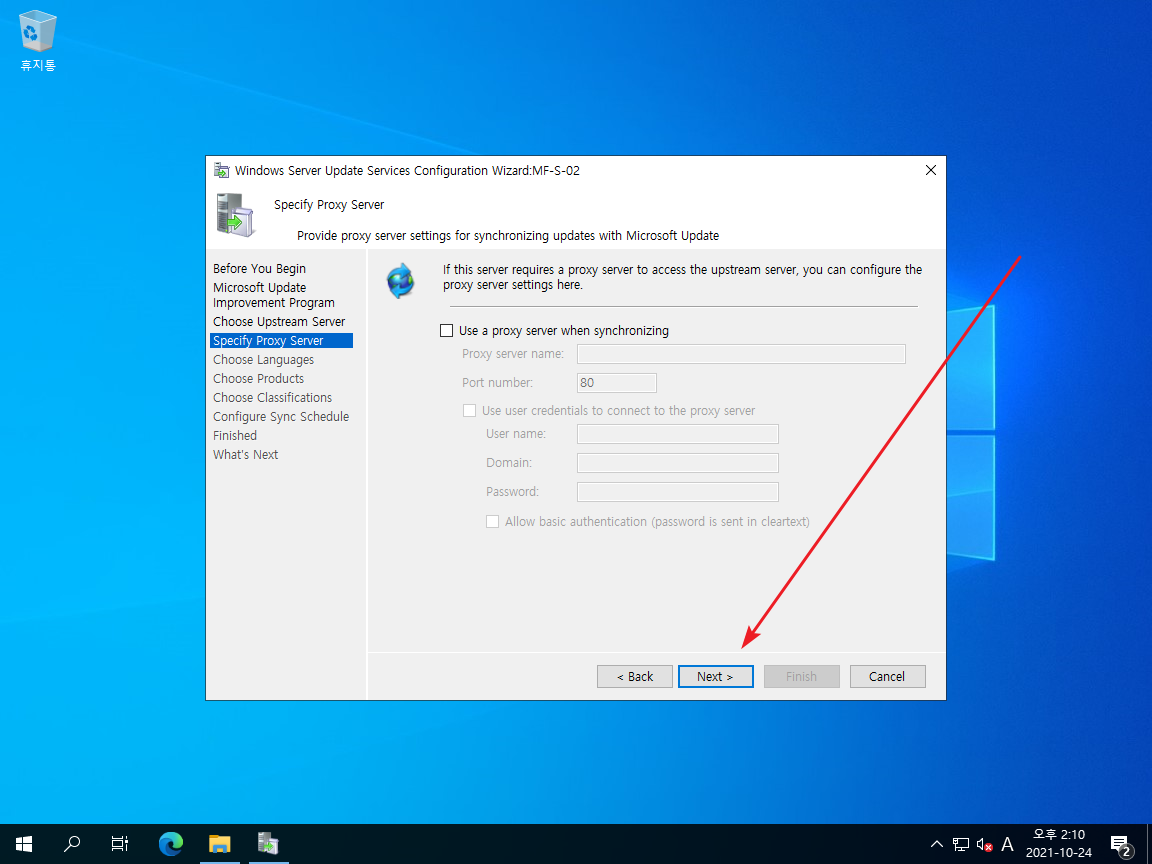Click the User name field
The width and height of the screenshot is (1152, 864).
pos(677,434)
